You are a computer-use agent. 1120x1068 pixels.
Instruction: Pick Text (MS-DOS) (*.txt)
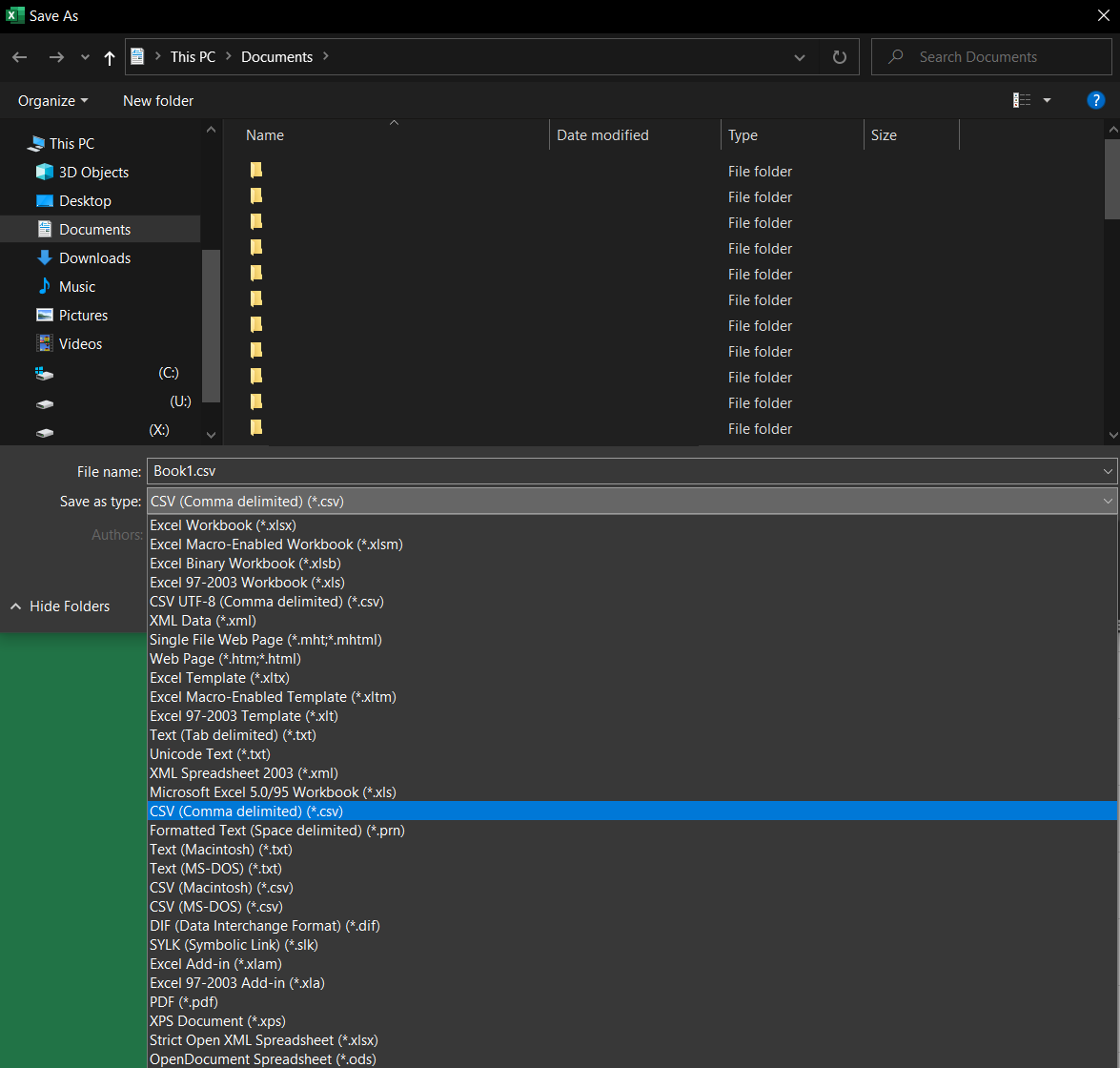632,868
